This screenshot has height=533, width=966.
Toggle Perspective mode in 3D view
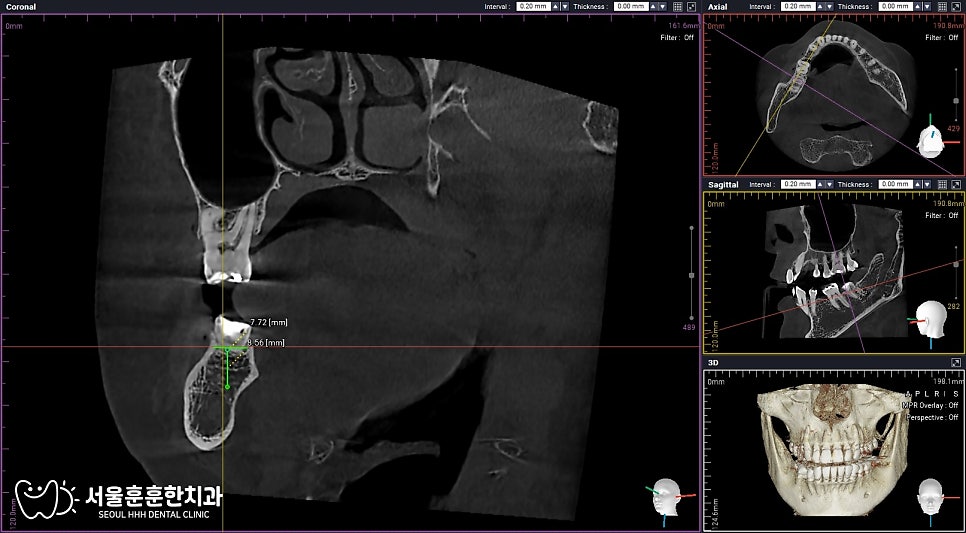933,417
